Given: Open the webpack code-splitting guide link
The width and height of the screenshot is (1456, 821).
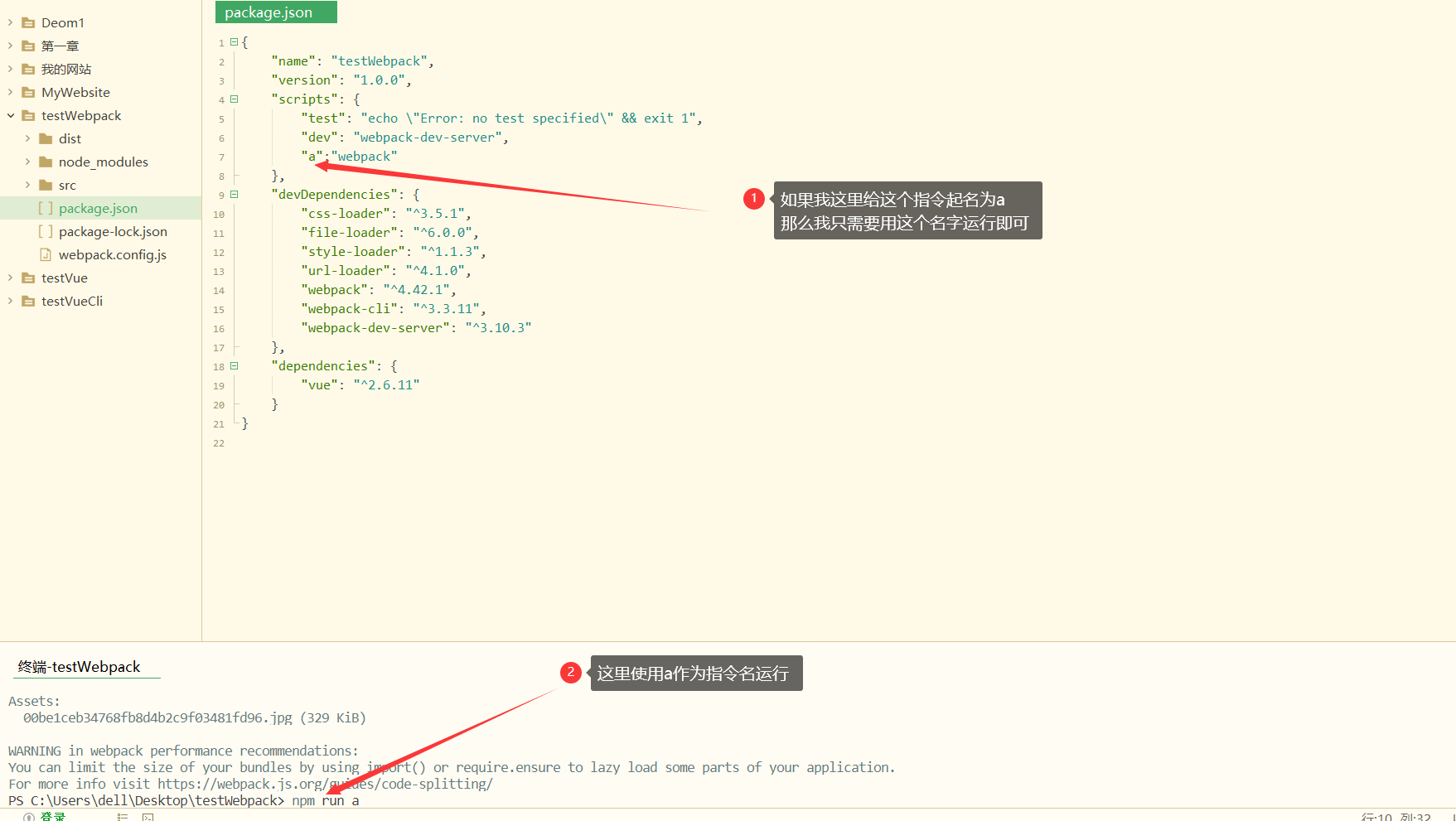Looking at the screenshot, I should point(325,784).
